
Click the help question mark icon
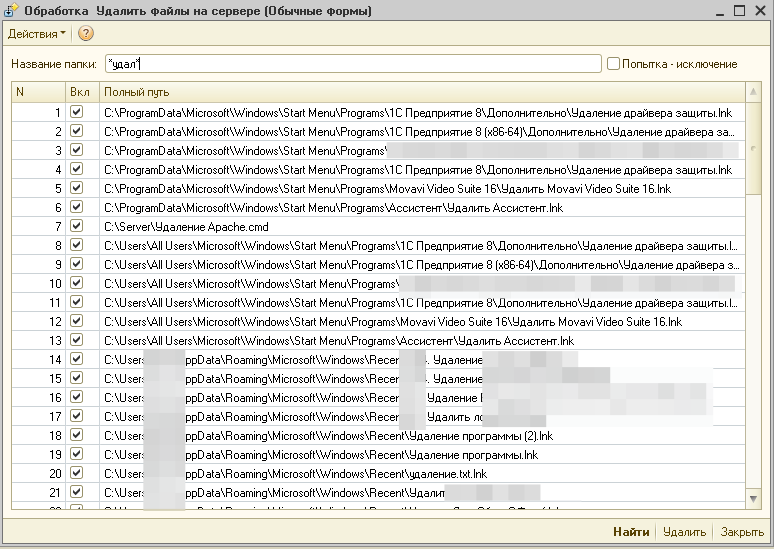86,34
